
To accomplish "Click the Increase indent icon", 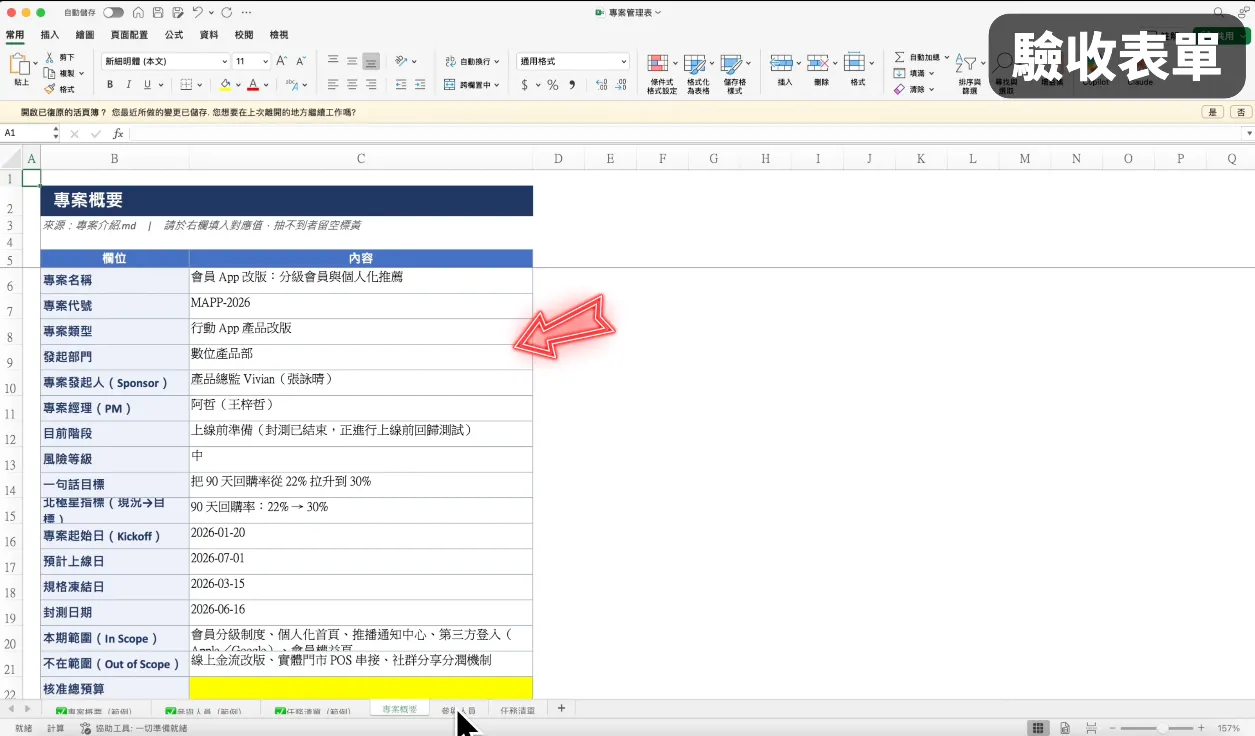I will click(x=419, y=86).
